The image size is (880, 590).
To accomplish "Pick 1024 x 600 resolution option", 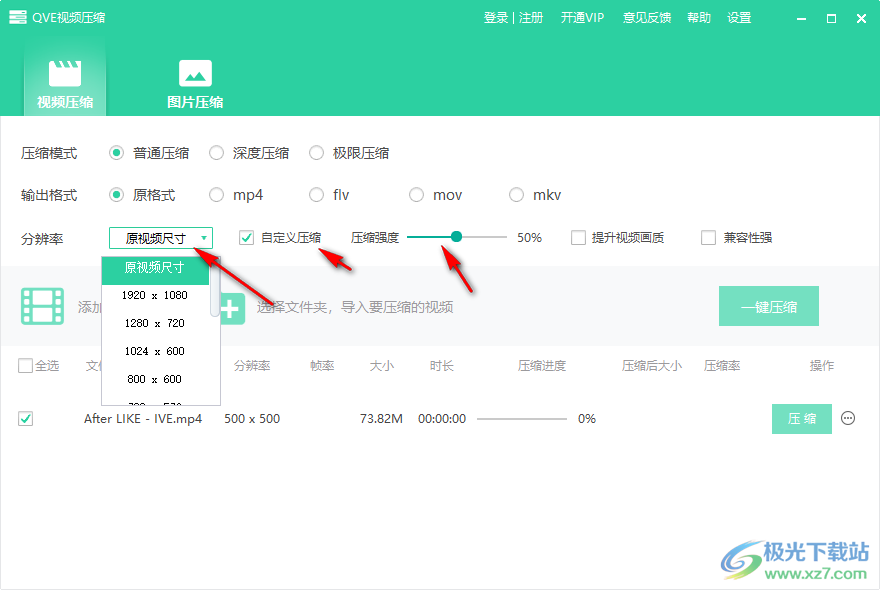I will pos(155,351).
